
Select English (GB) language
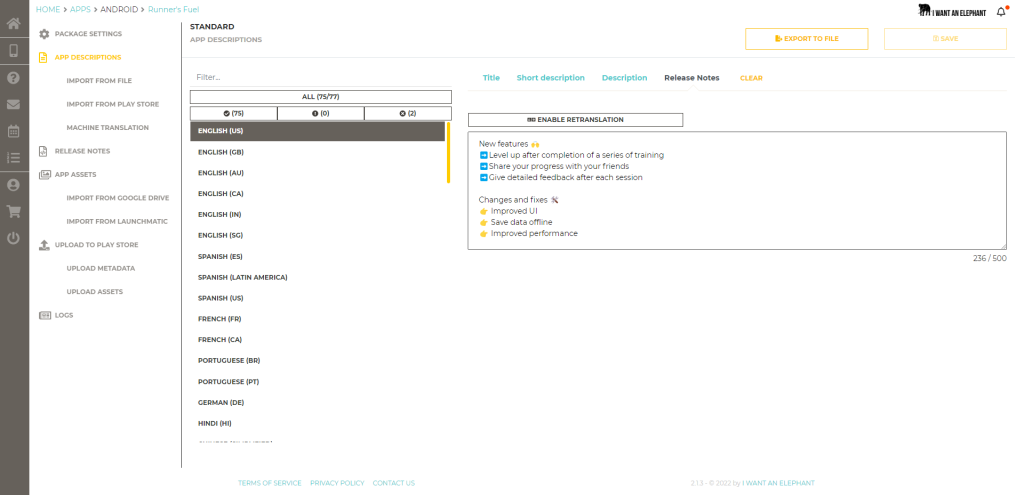[317, 152]
